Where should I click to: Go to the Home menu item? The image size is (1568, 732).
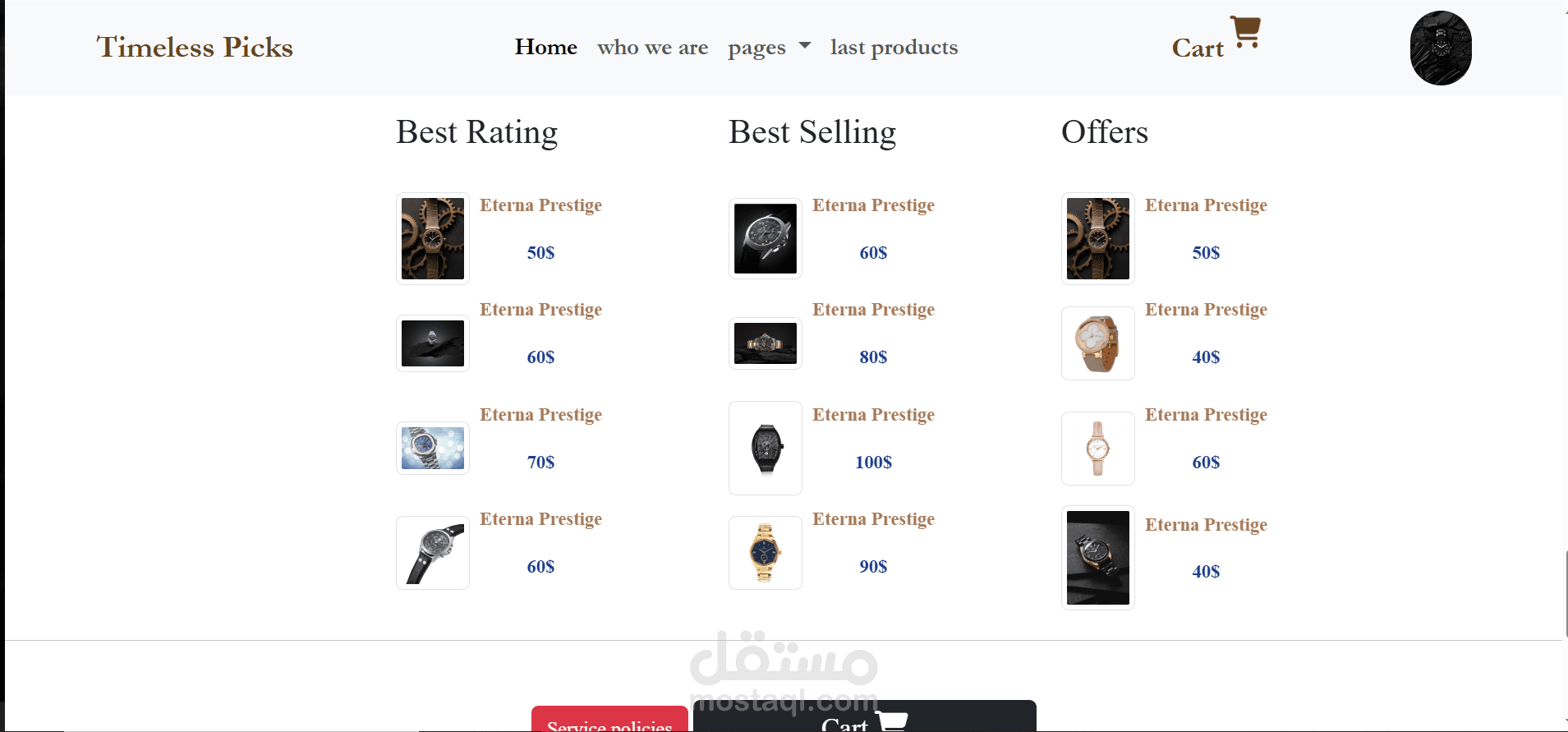pos(546,47)
